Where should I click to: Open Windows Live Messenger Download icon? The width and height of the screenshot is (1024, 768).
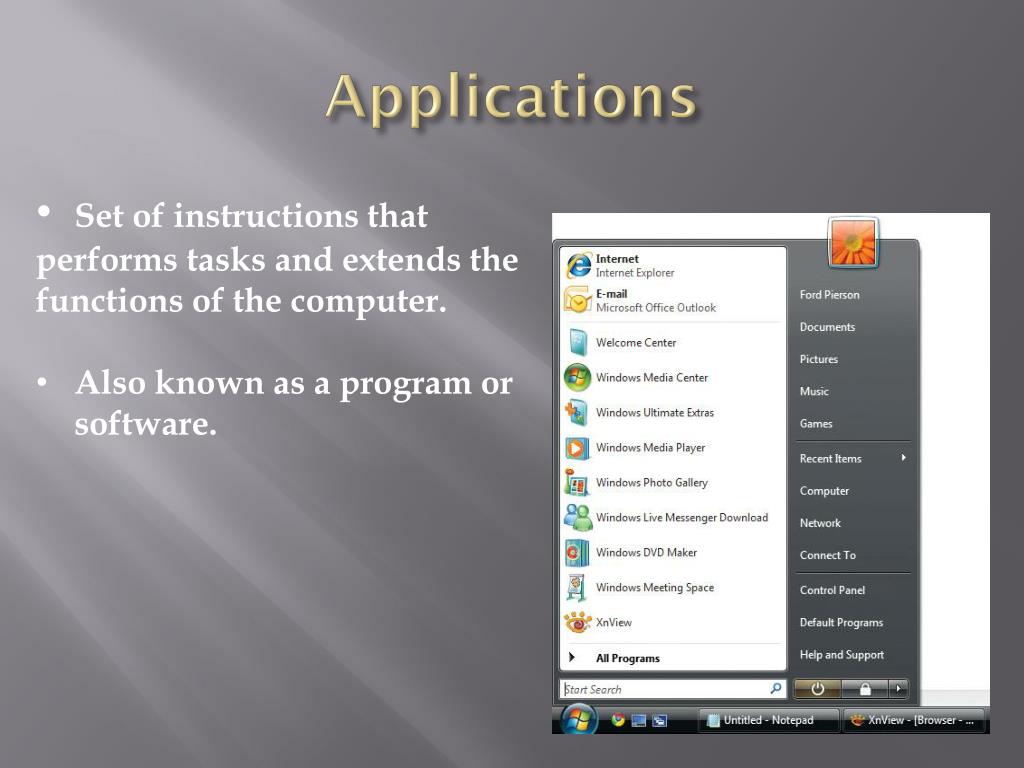pos(578,517)
